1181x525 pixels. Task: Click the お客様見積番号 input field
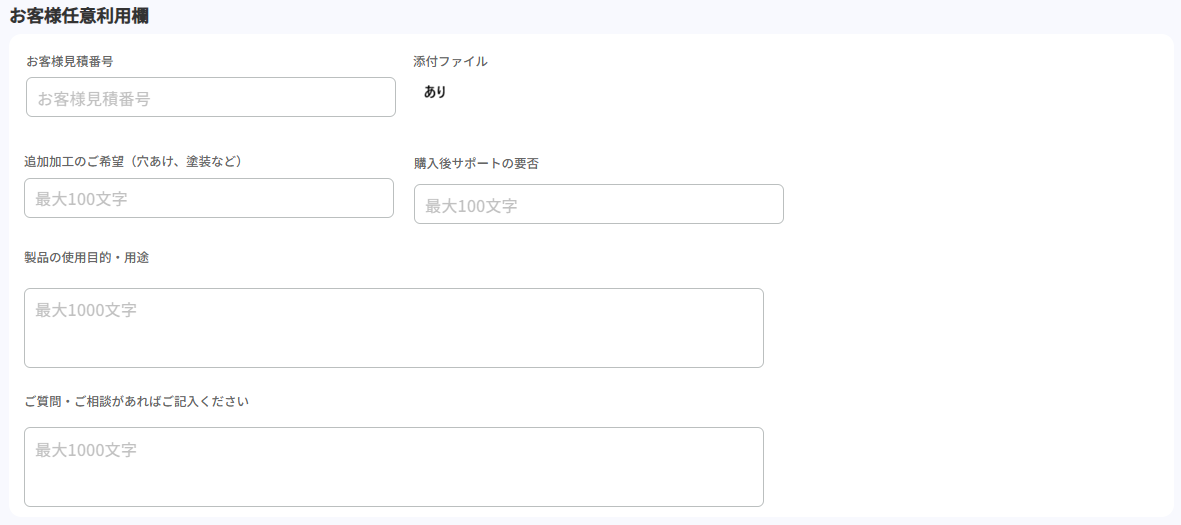pyautogui.click(x=210, y=97)
